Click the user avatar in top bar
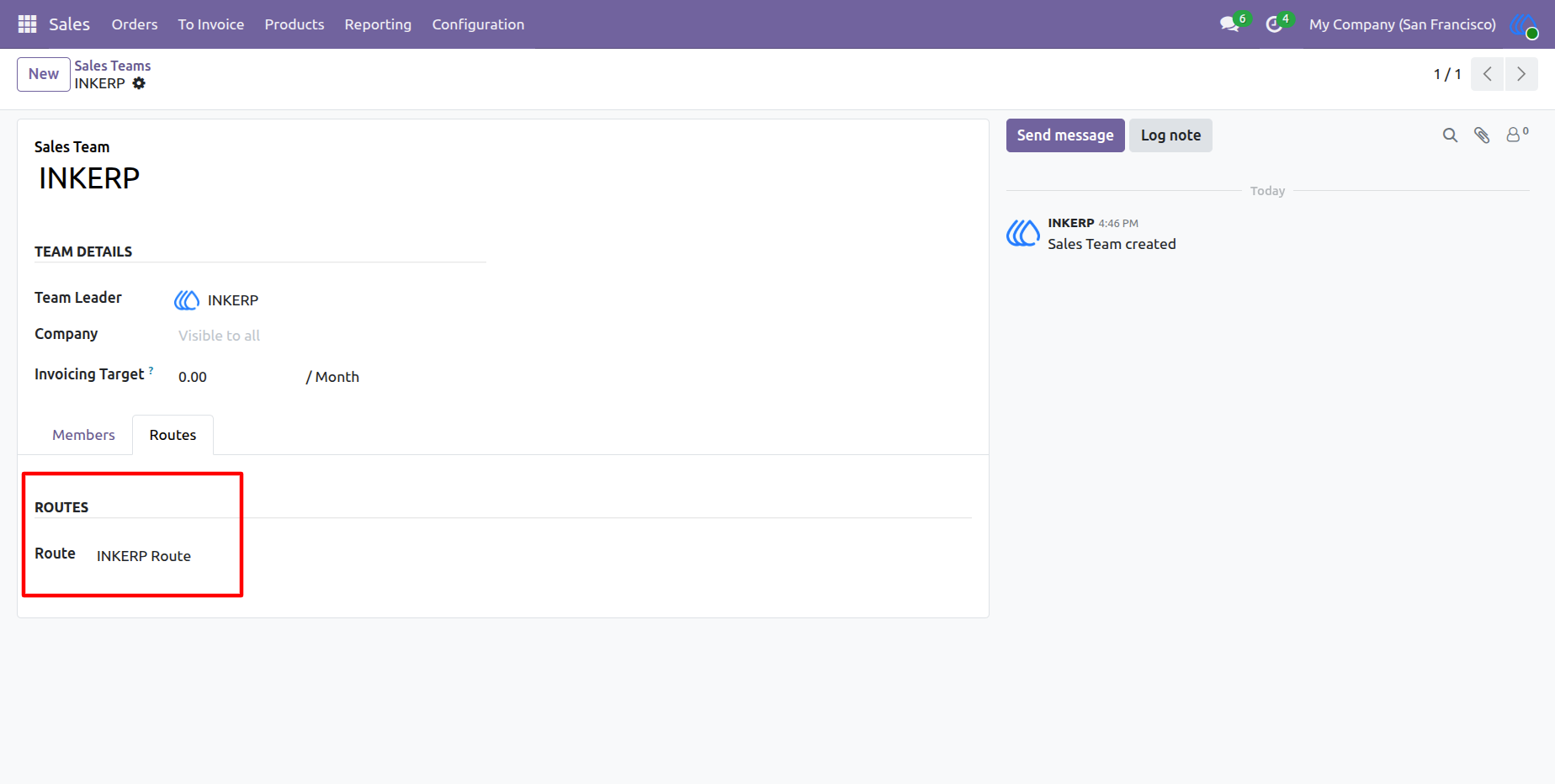The image size is (1555, 784). (x=1523, y=24)
